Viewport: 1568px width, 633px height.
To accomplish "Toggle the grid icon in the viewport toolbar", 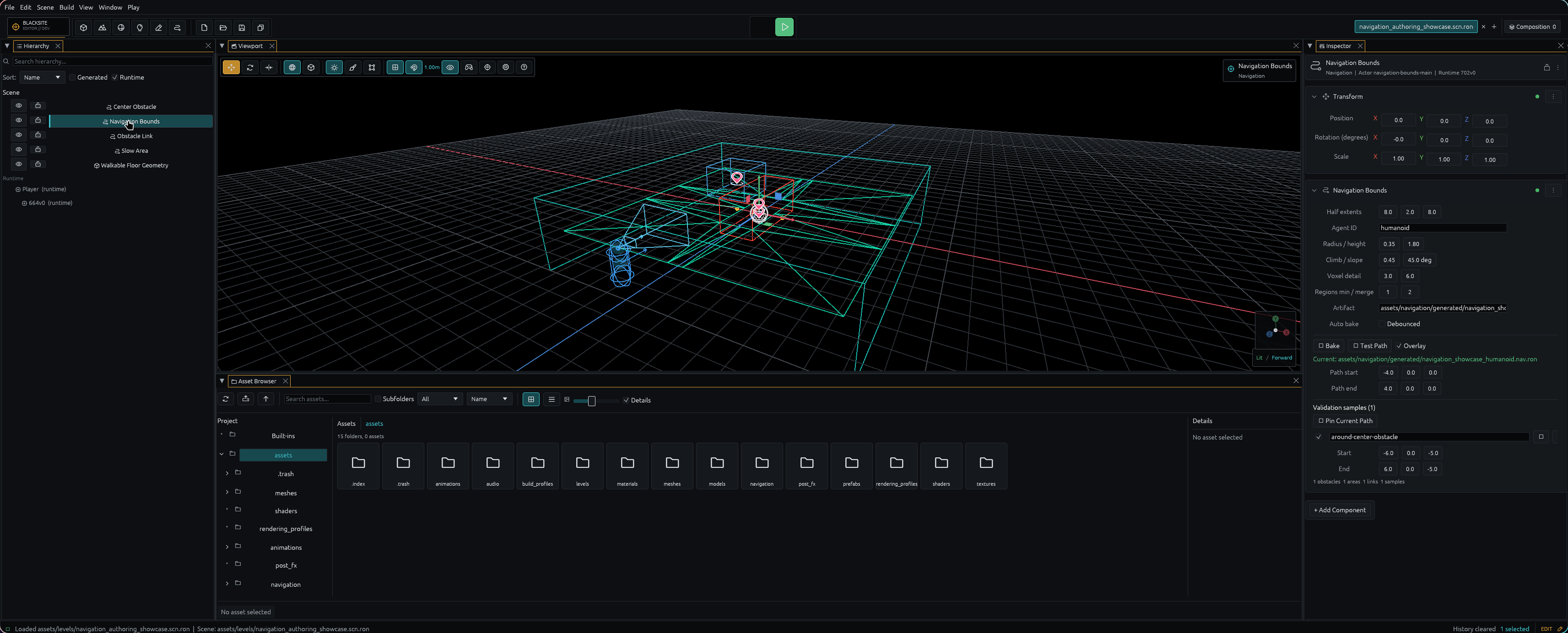I will coord(395,68).
